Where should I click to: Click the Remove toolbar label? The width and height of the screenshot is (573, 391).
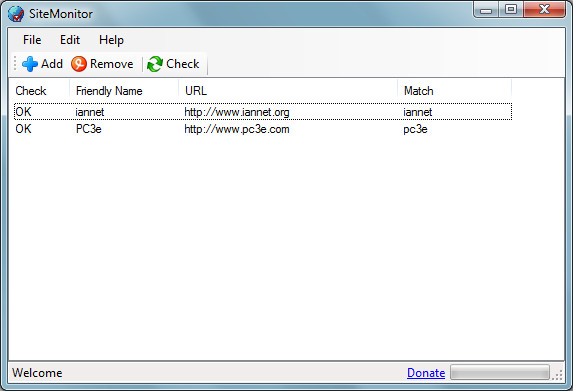point(111,64)
